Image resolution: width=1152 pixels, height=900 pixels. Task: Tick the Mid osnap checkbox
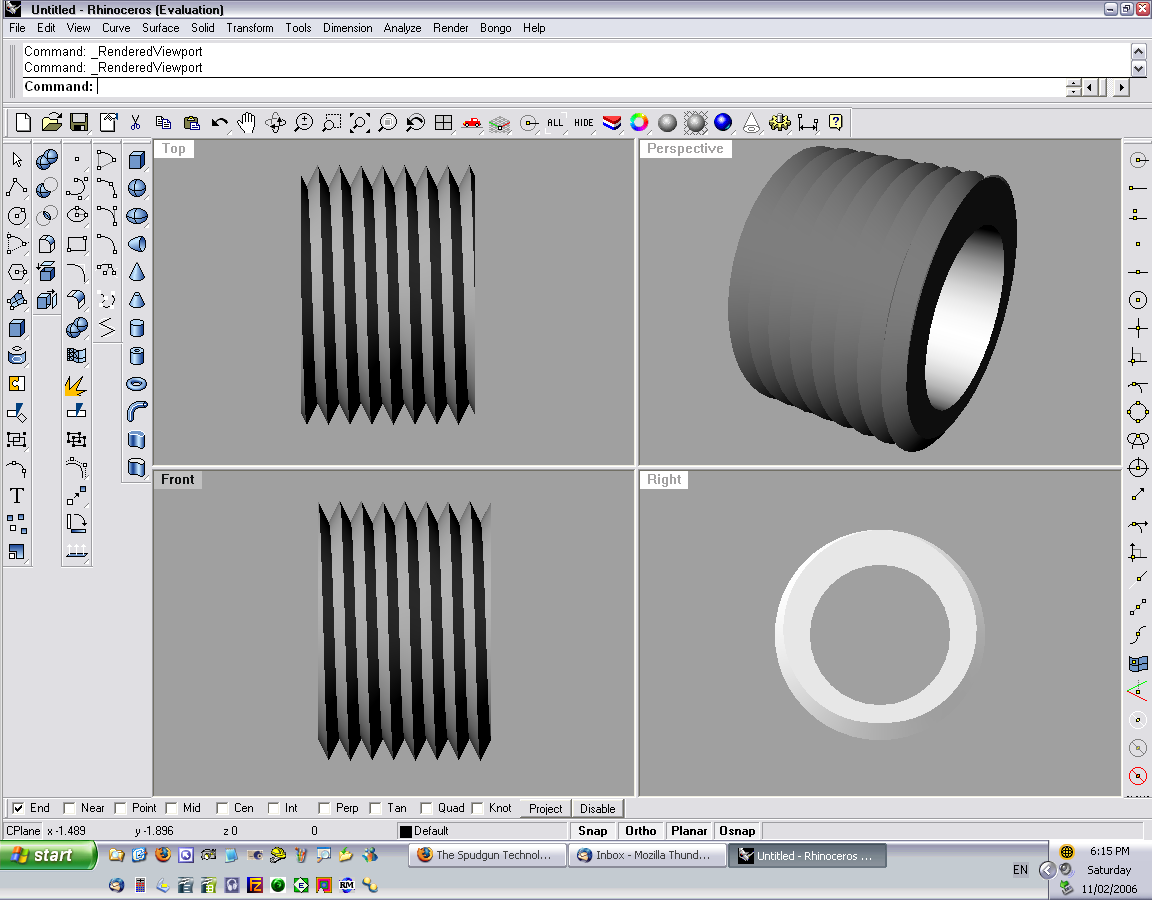[171, 808]
